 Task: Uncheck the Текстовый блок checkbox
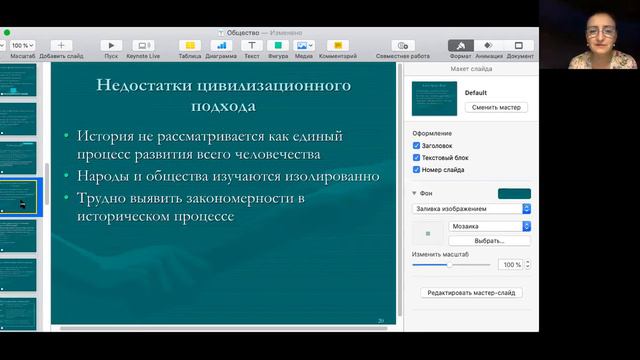coord(416,158)
